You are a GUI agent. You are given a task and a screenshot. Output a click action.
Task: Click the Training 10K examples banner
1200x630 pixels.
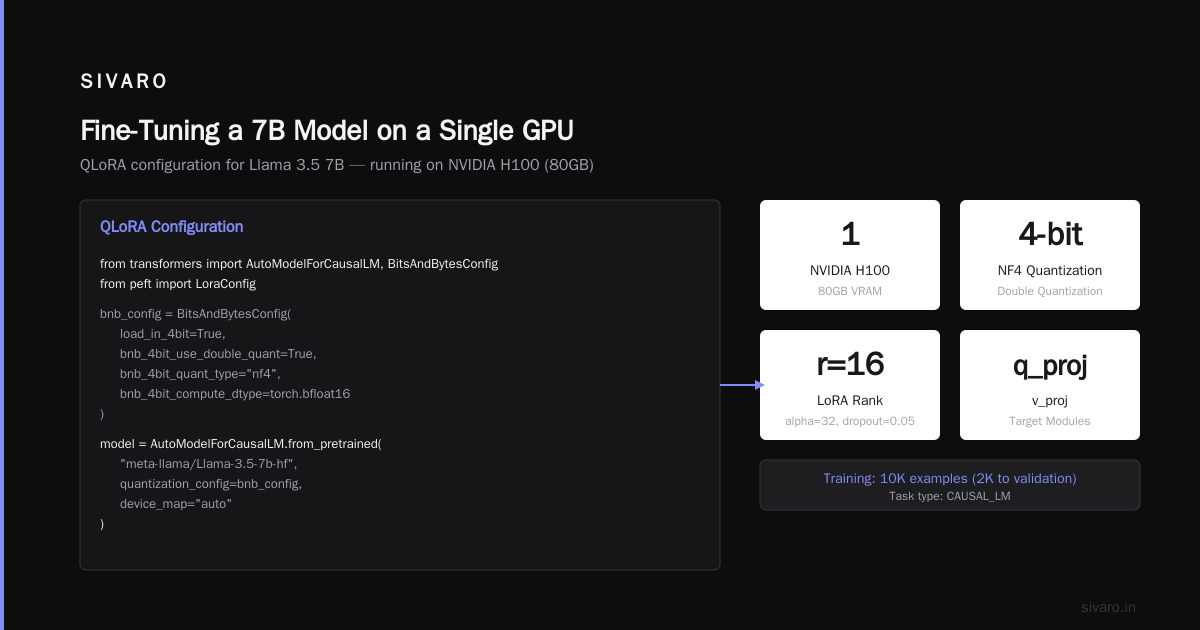[950, 485]
